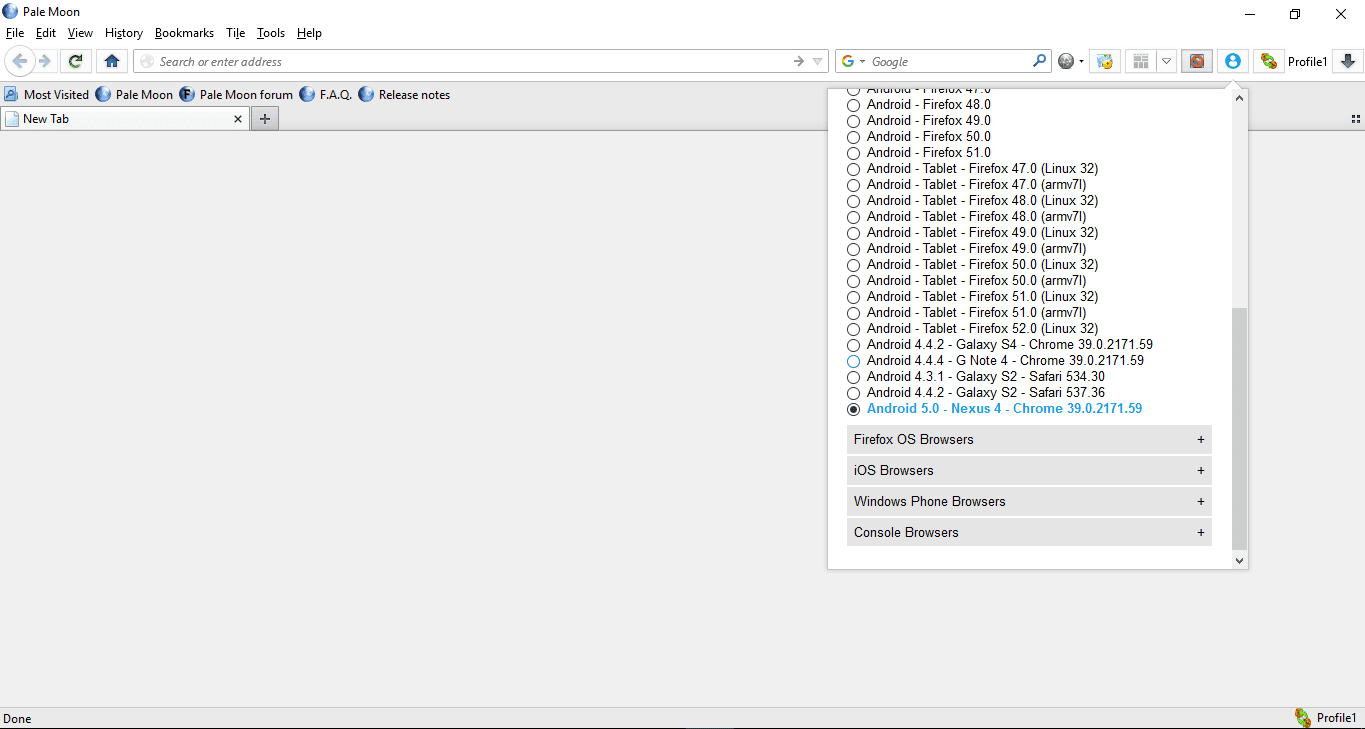
Task: Select Galaxy S4 Chrome 39.0.2171.59 agent
Action: [x=853, y=345]
